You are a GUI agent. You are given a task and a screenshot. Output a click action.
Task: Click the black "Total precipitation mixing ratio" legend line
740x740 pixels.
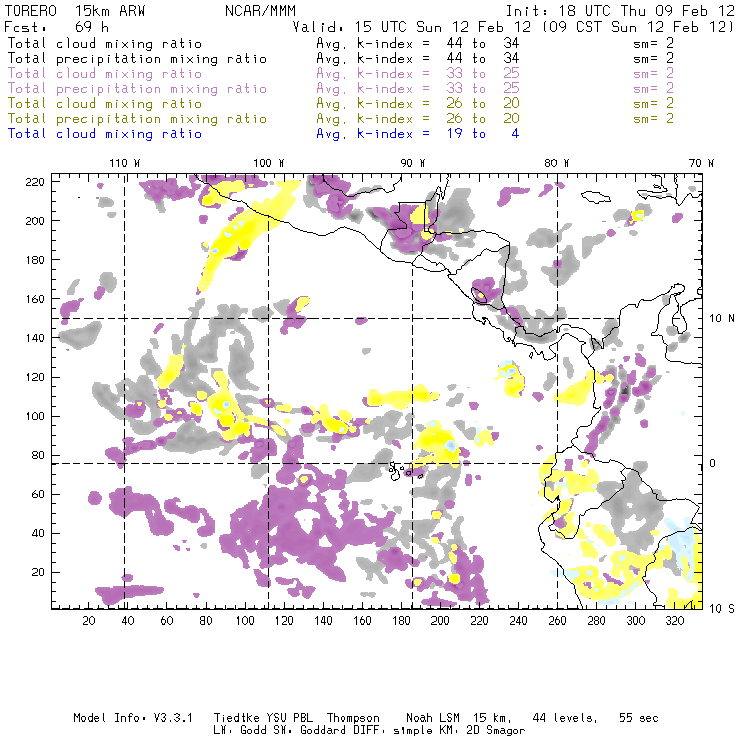[x=137, y=59]
